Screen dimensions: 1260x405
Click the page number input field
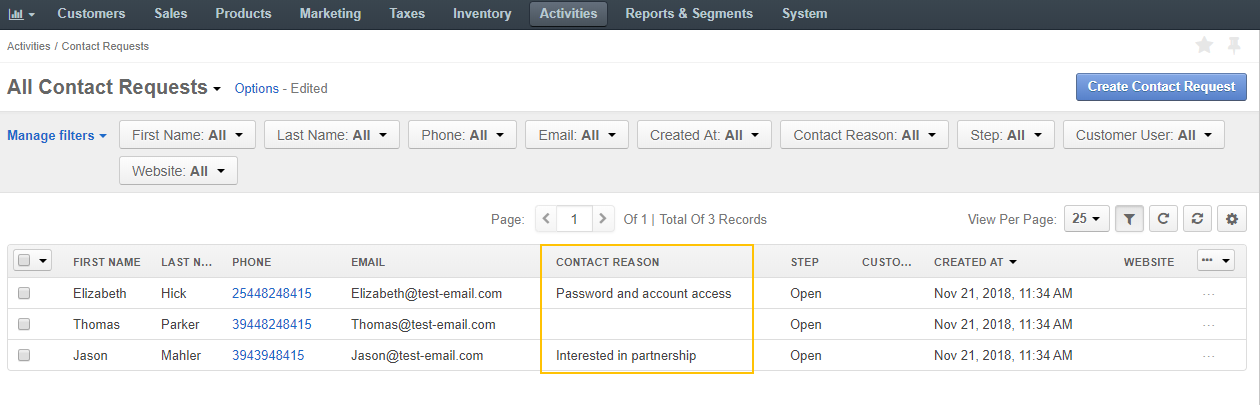pos(574,218)
